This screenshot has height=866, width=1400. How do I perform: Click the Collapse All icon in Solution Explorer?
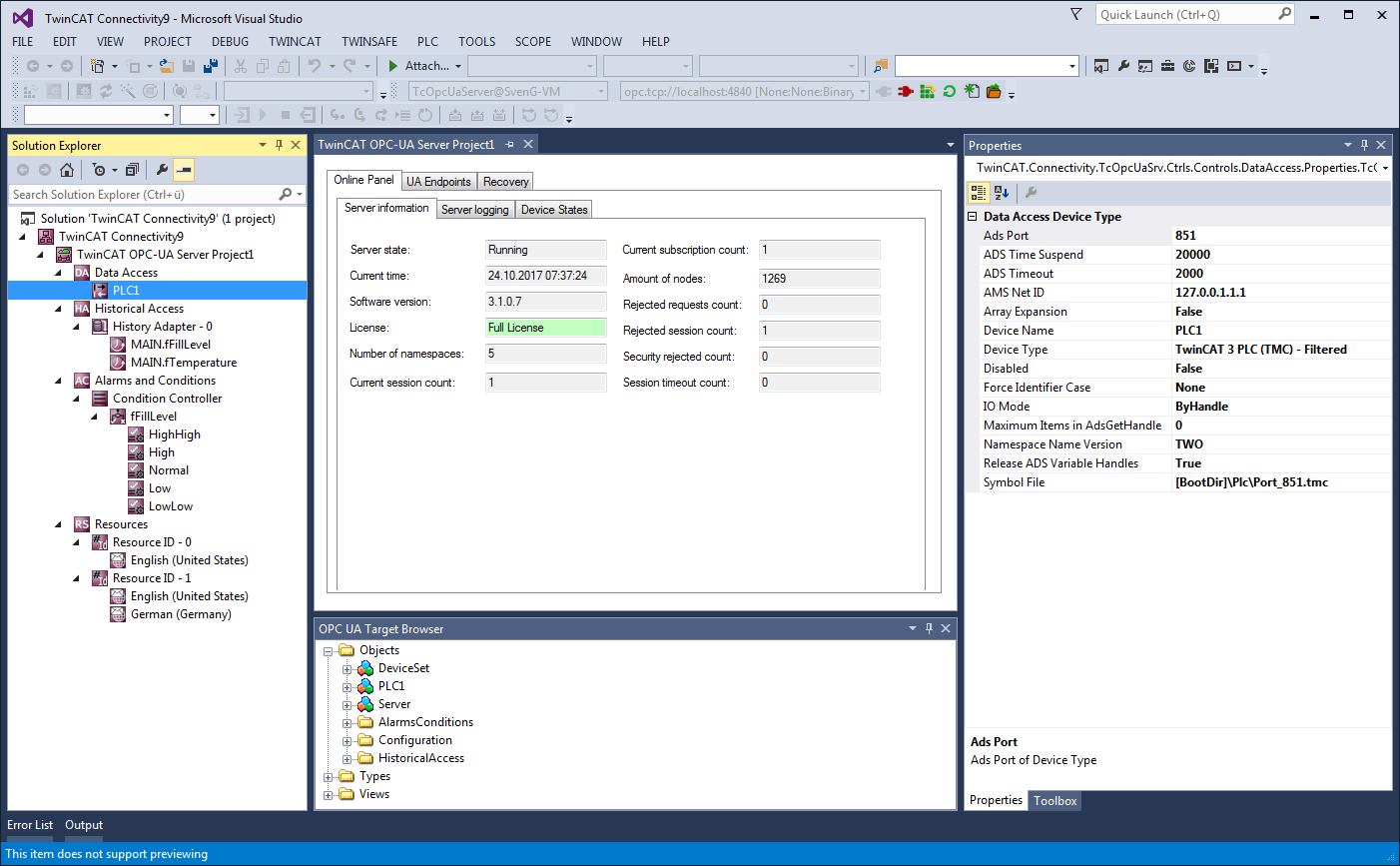point(132,170)
